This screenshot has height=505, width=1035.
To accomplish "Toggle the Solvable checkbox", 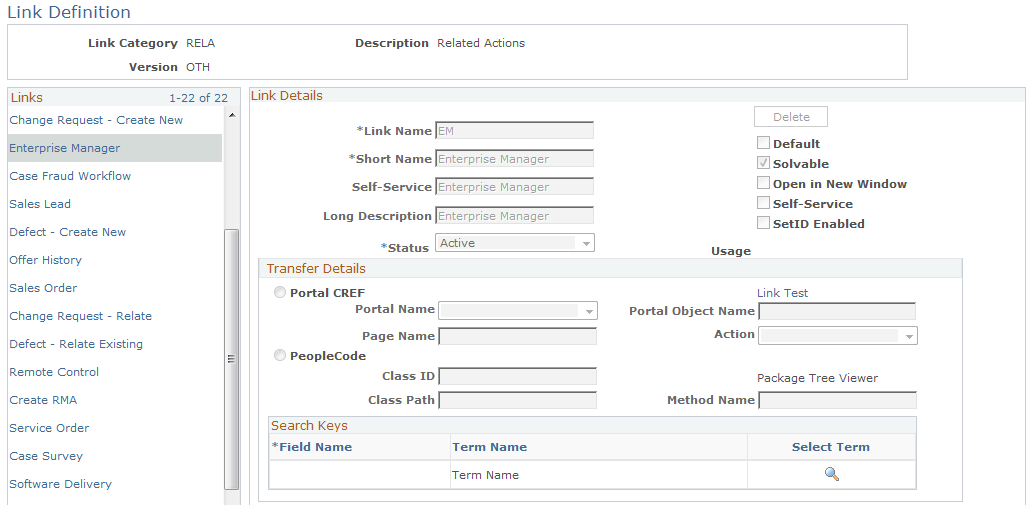I will pyautogui.click(x=763, y=163).
